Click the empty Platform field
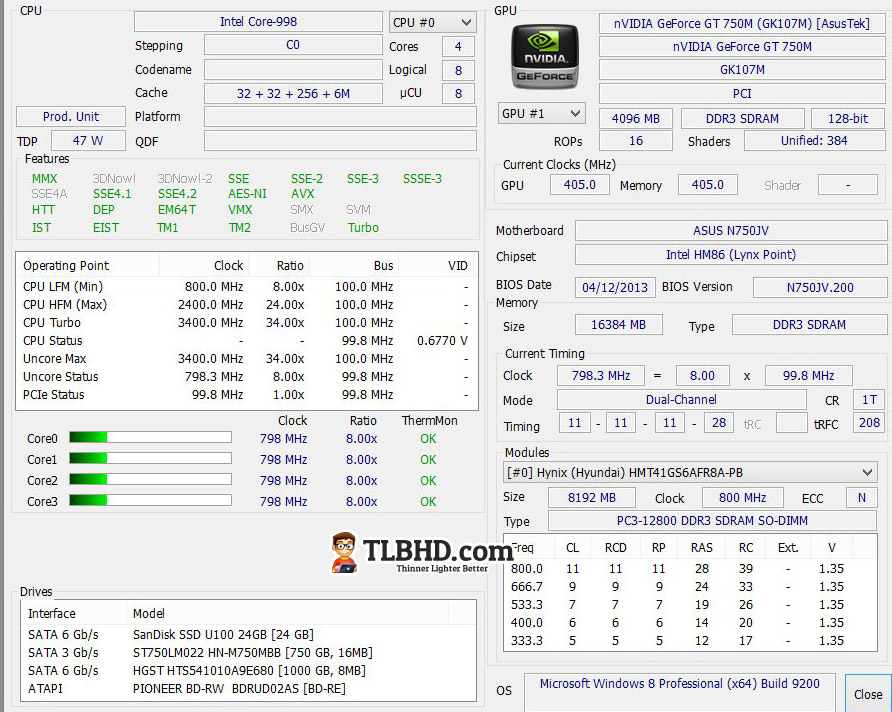 click(x=340, y=117)
